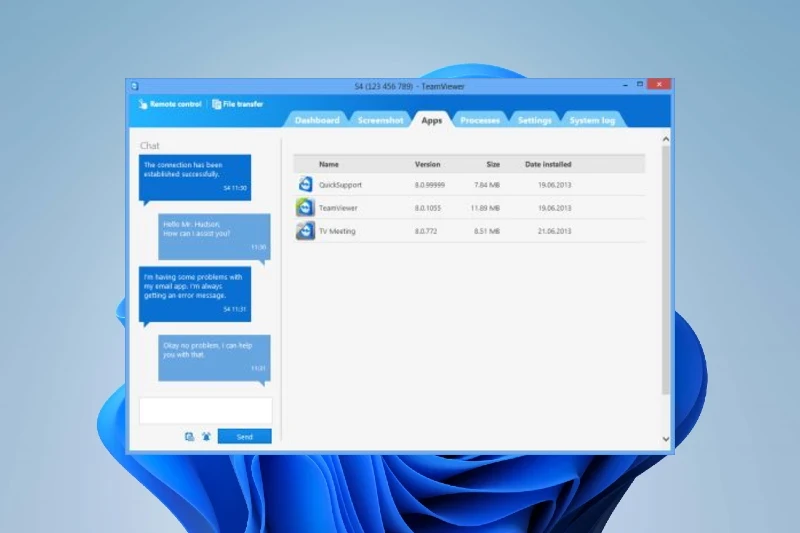Click the 'connection has been established' chat bubble
This screenshot has height=533, width=800.
pos(195,177)
